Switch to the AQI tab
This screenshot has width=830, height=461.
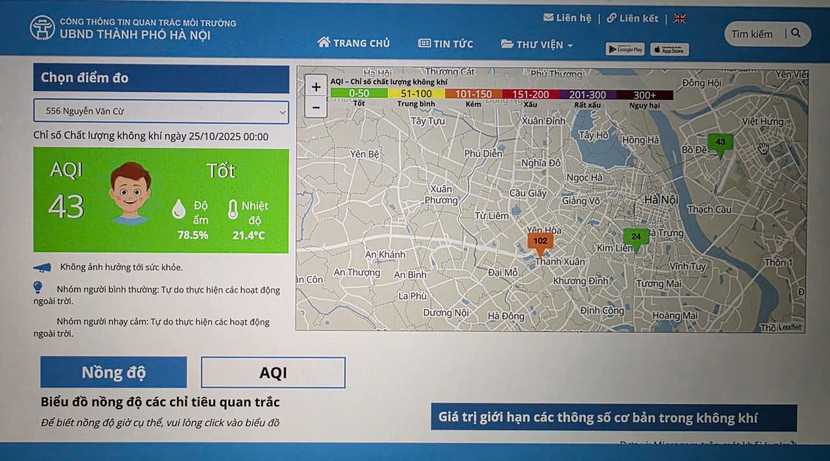click(x=273, y=373)
